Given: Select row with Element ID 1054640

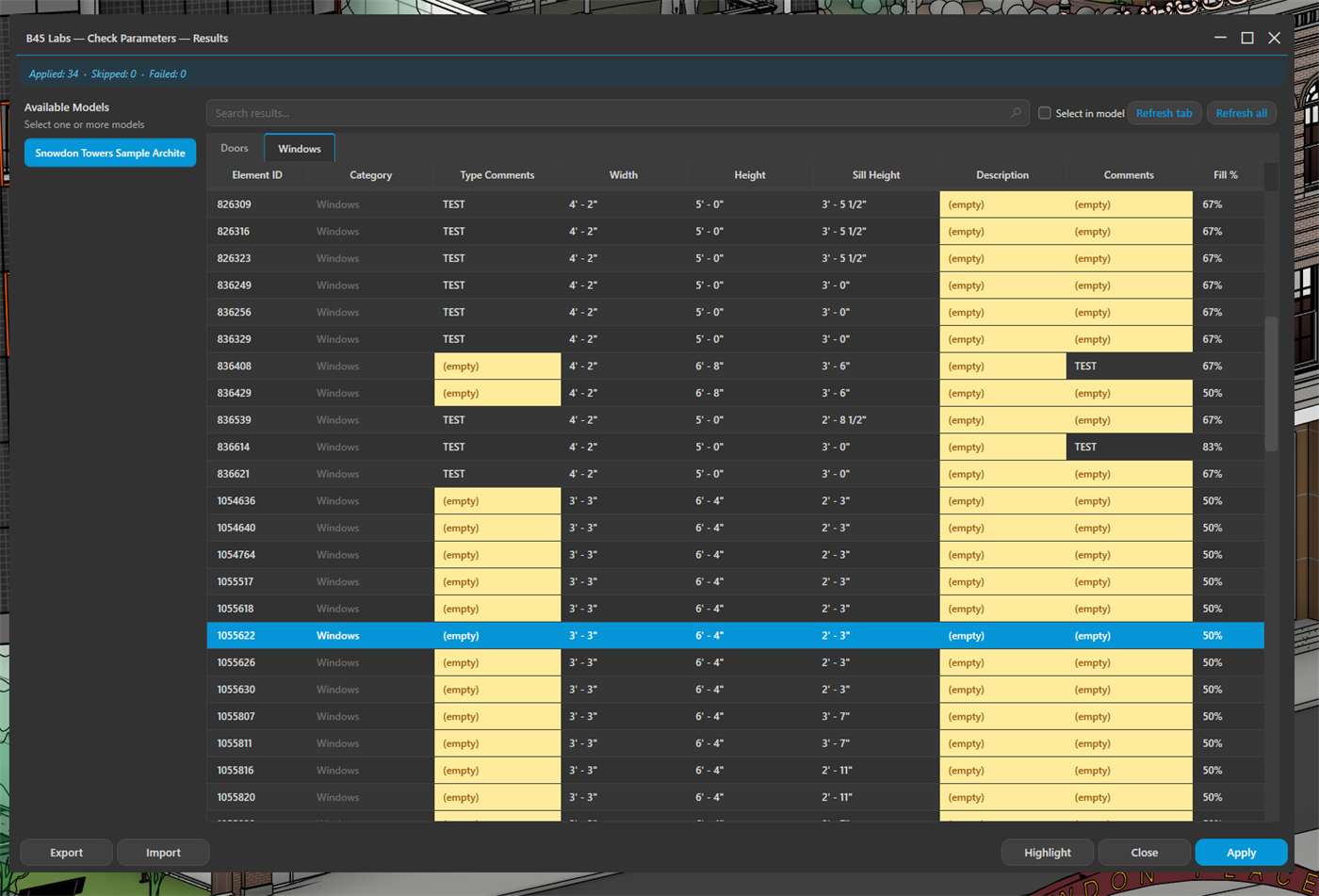Looking at the screenshot, I should tap(736, 528).
